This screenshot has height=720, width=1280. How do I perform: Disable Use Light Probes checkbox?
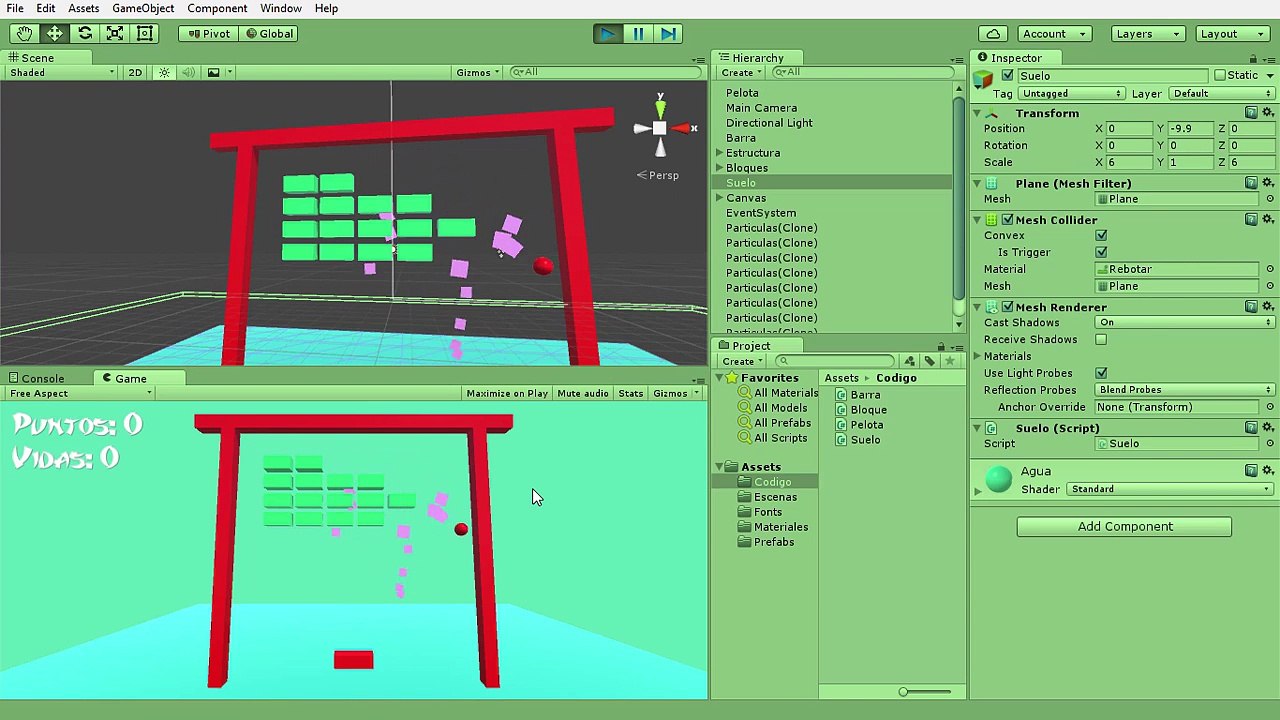(1101, 373)
